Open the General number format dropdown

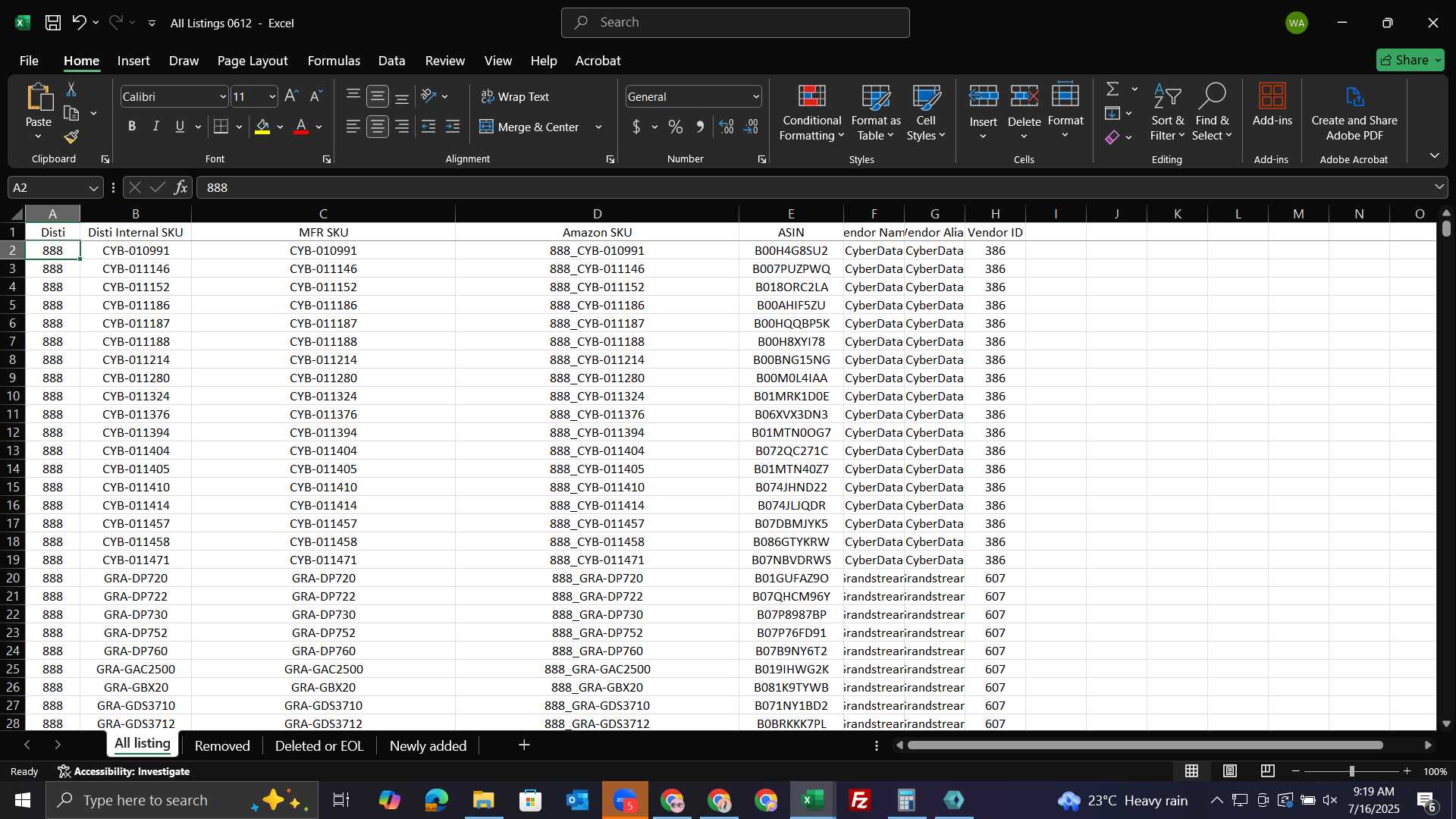756,96
